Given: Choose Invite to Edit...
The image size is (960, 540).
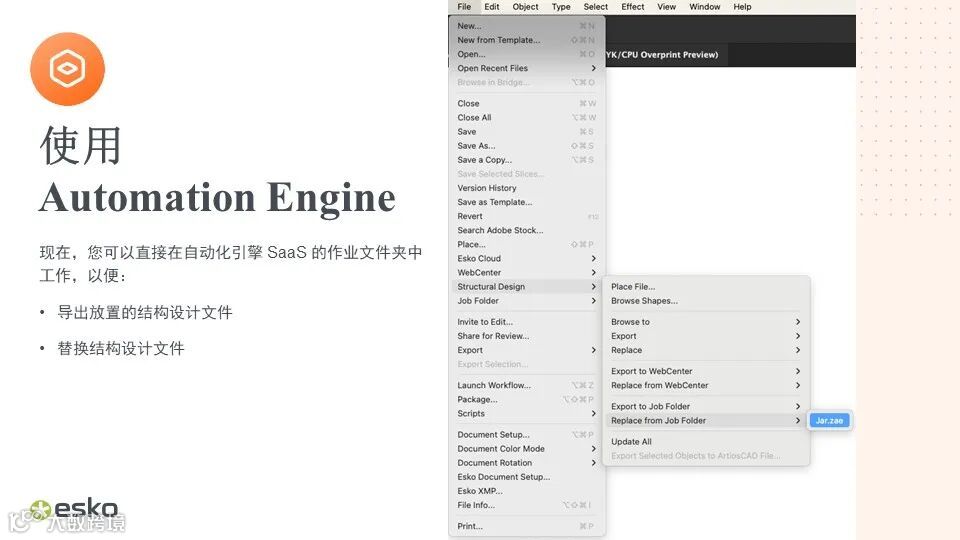Looking at the screenshot, I should click(527, 321).
